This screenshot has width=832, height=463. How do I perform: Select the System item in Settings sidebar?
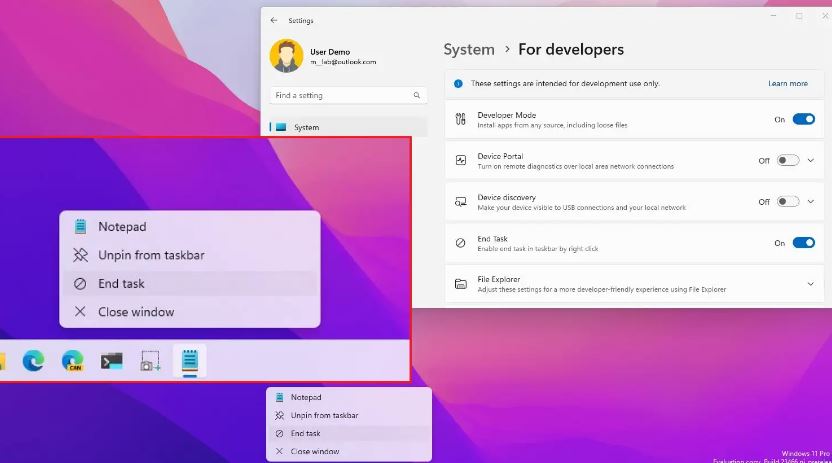tap(348, 127)
